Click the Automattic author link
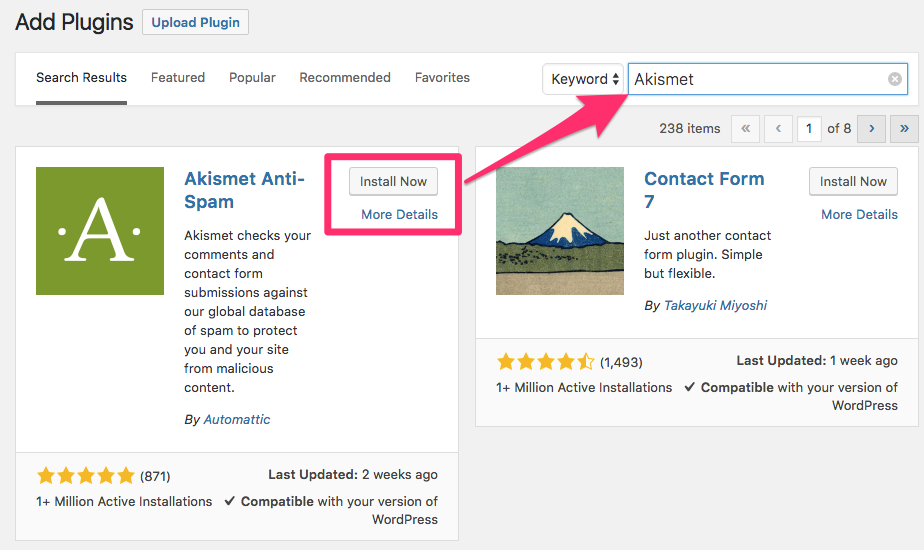Screen dimensions: 924x550 pos(237,420)
